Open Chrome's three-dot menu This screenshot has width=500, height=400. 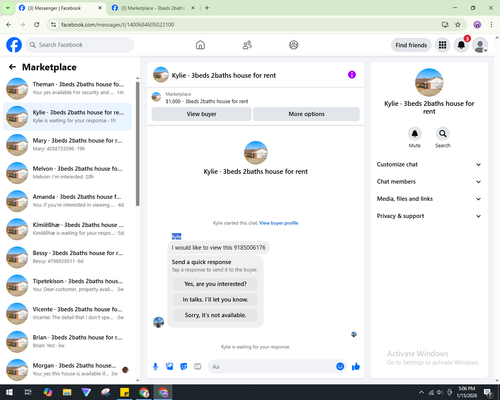(x=491, y=25)
